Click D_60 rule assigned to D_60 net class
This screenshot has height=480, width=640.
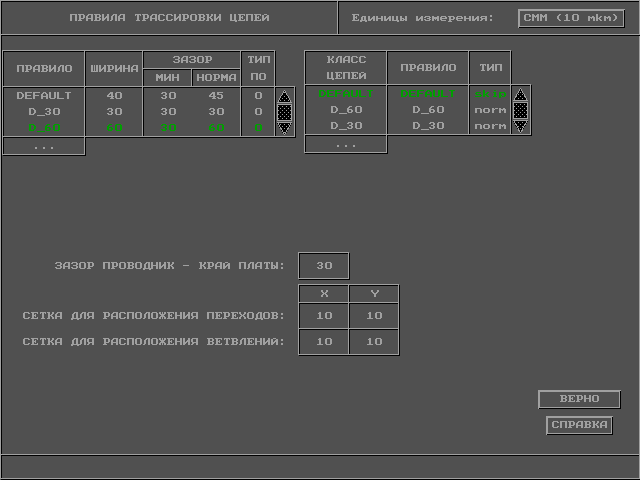tap(428, 109)
